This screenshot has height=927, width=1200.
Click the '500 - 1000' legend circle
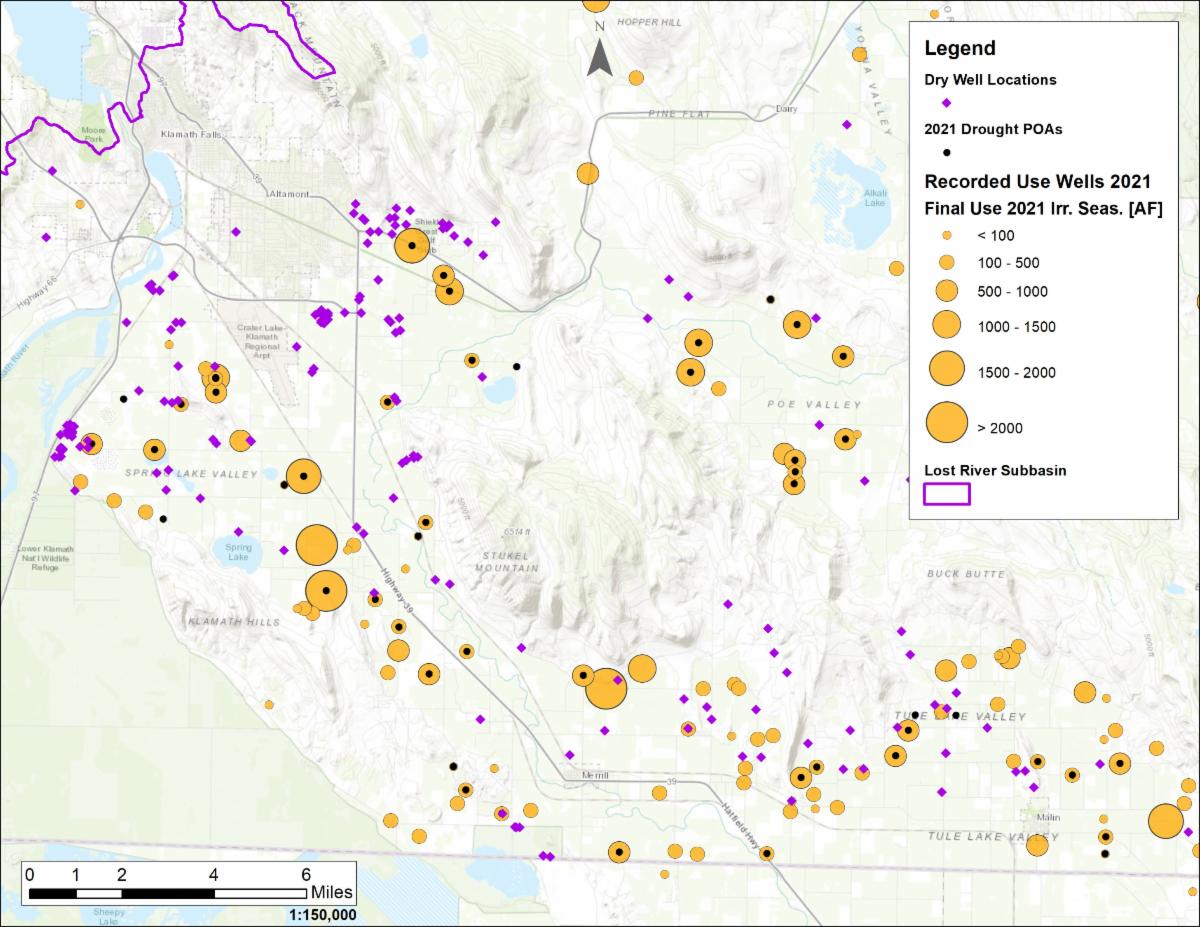pyautogui.click(x=946, y=291)
